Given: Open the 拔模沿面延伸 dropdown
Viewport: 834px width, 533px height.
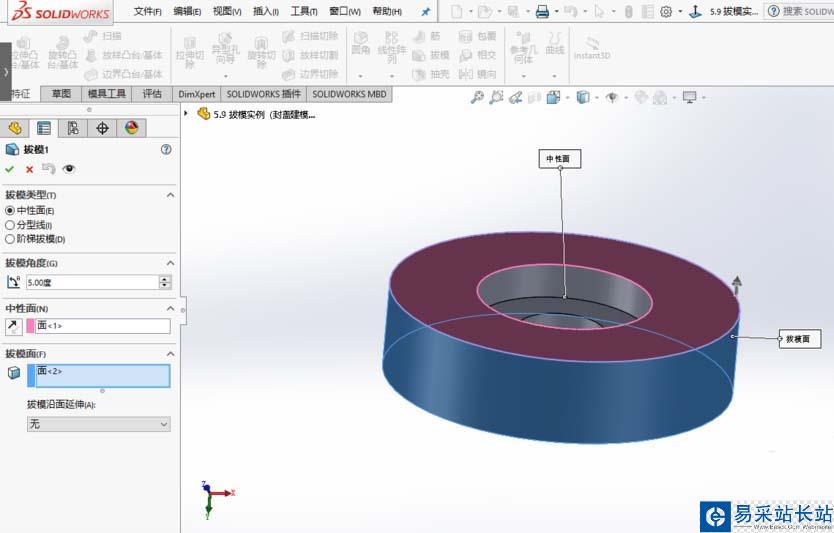Looking at the screenshot, I should tap(98, 424).
